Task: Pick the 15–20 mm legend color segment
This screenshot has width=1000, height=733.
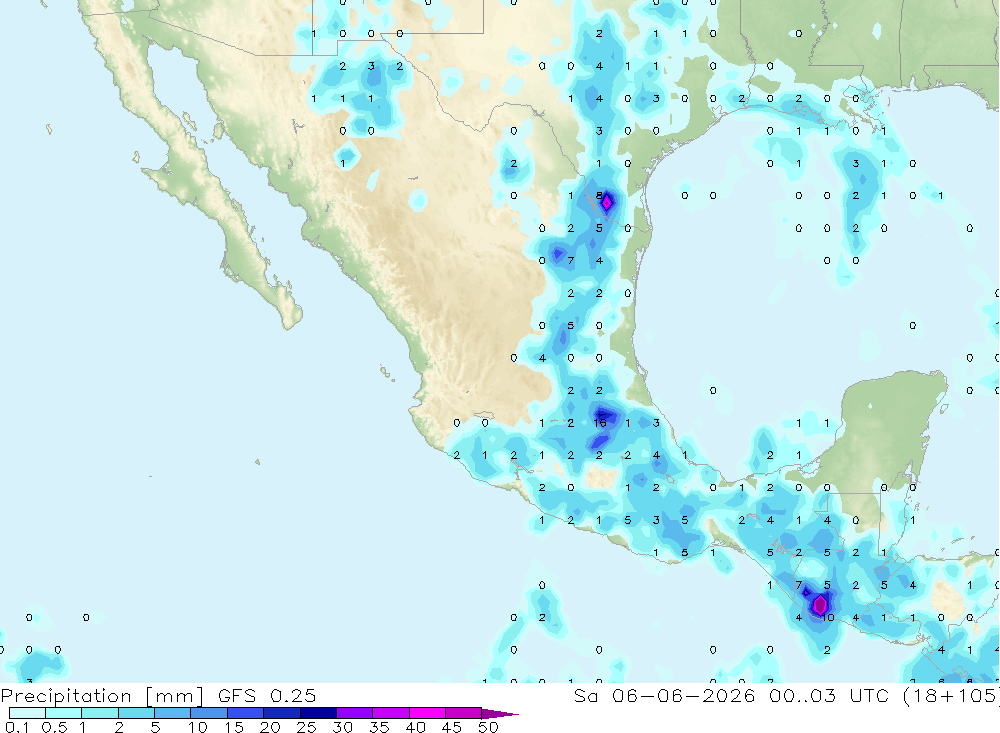Action: click(246, 713)
